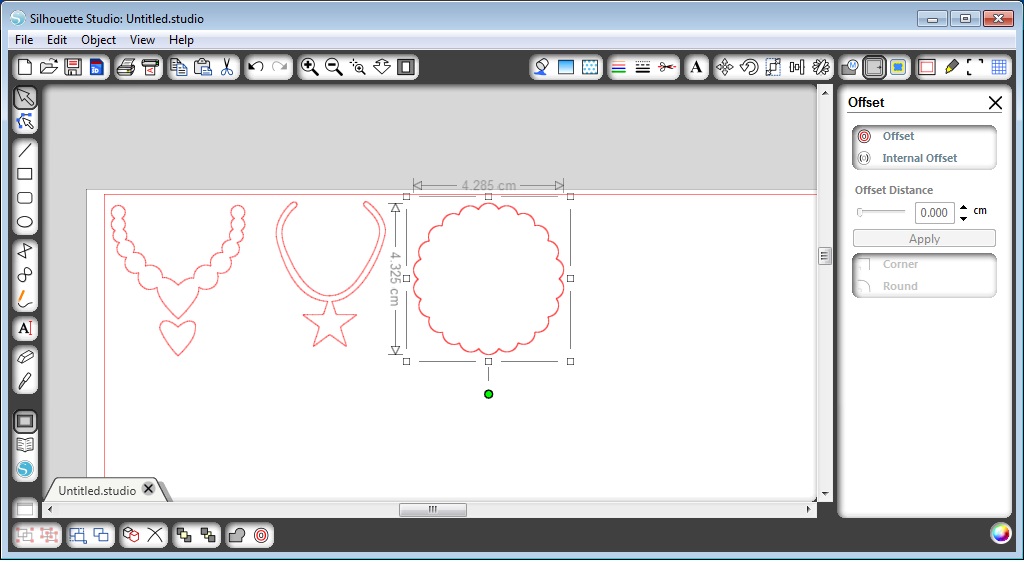Screen dimensions: 1024x562
Task: Print the document with the printer icon
Action: (127, 67)
